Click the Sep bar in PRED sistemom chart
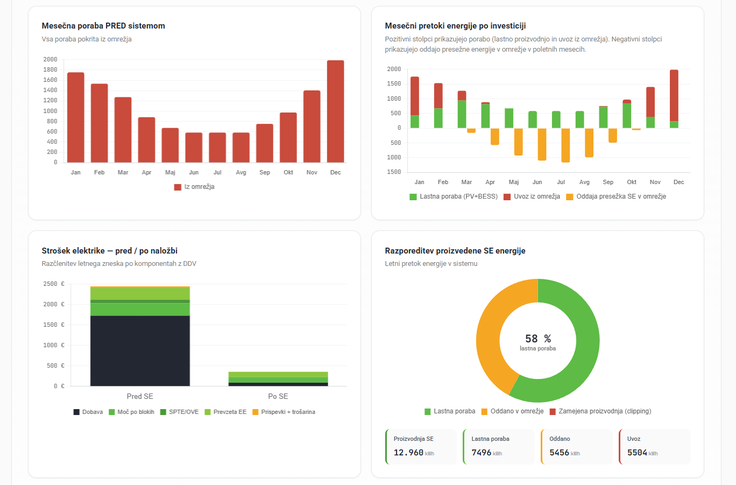 tap(265, 143)
